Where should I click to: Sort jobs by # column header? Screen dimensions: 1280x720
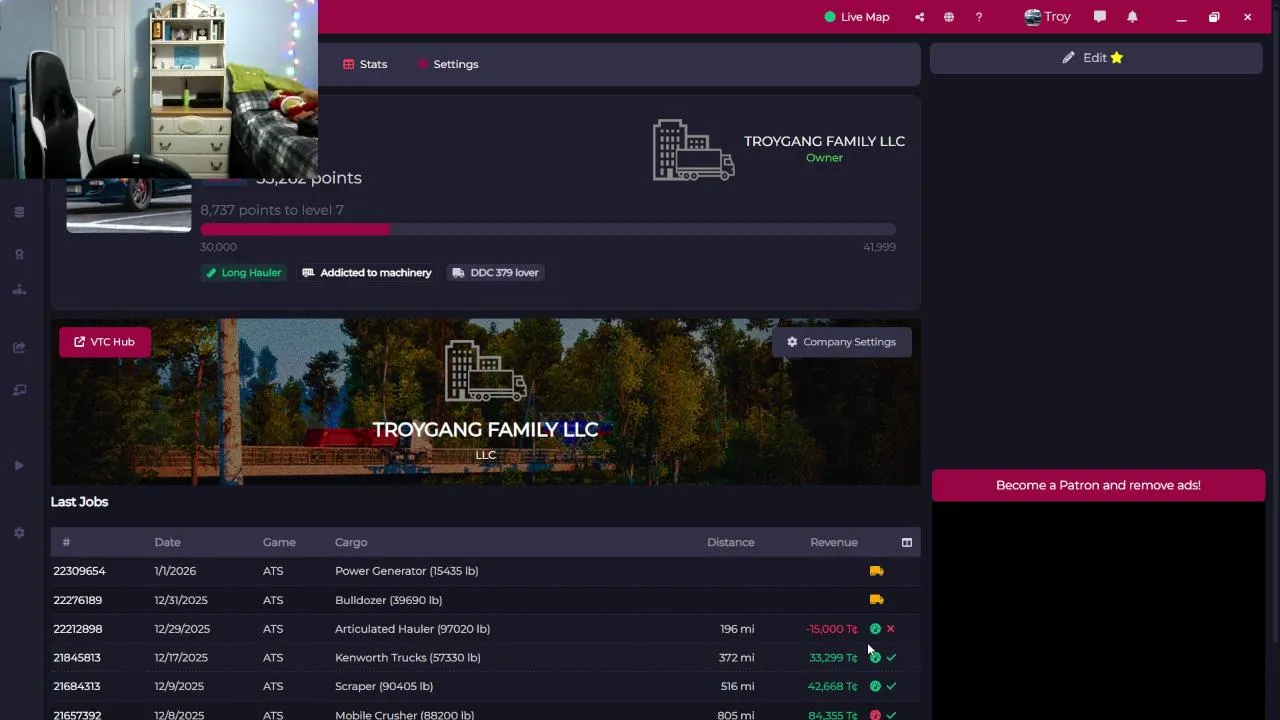[x=66, y=542]
